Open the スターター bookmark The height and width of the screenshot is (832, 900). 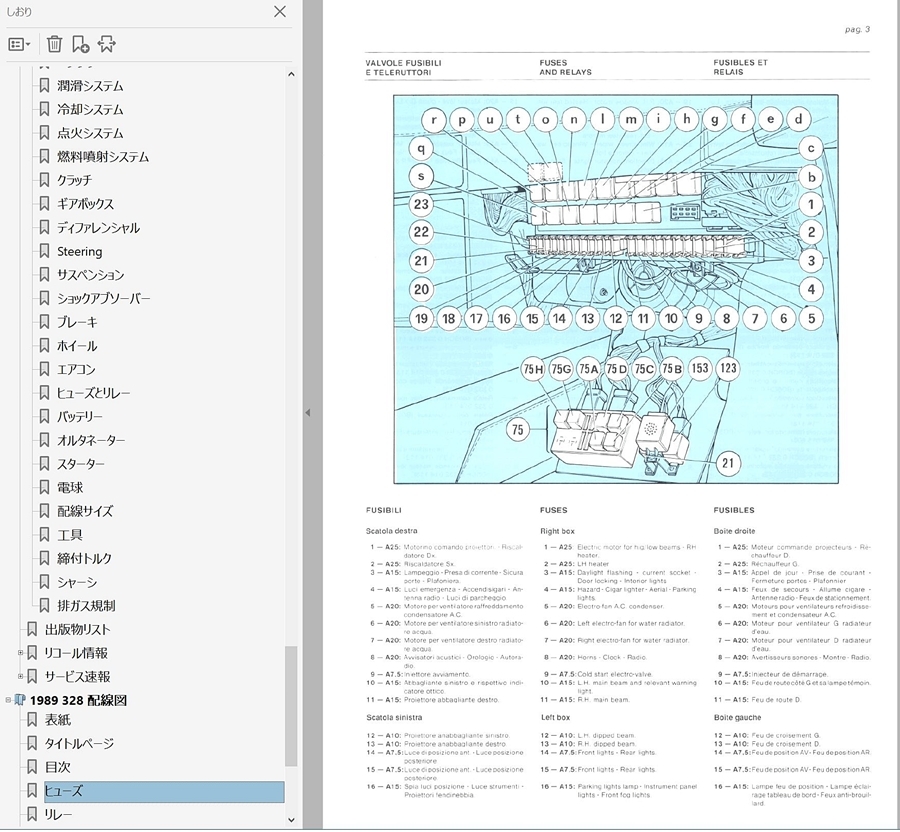(80, 464)
